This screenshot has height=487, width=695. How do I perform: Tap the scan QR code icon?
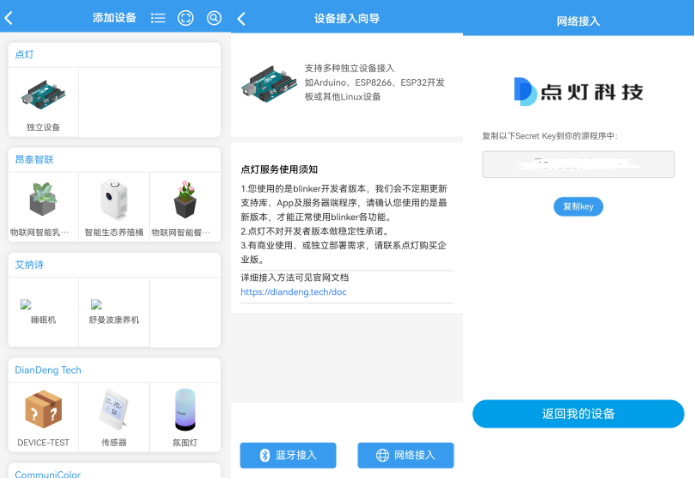[x=186, y=18]
